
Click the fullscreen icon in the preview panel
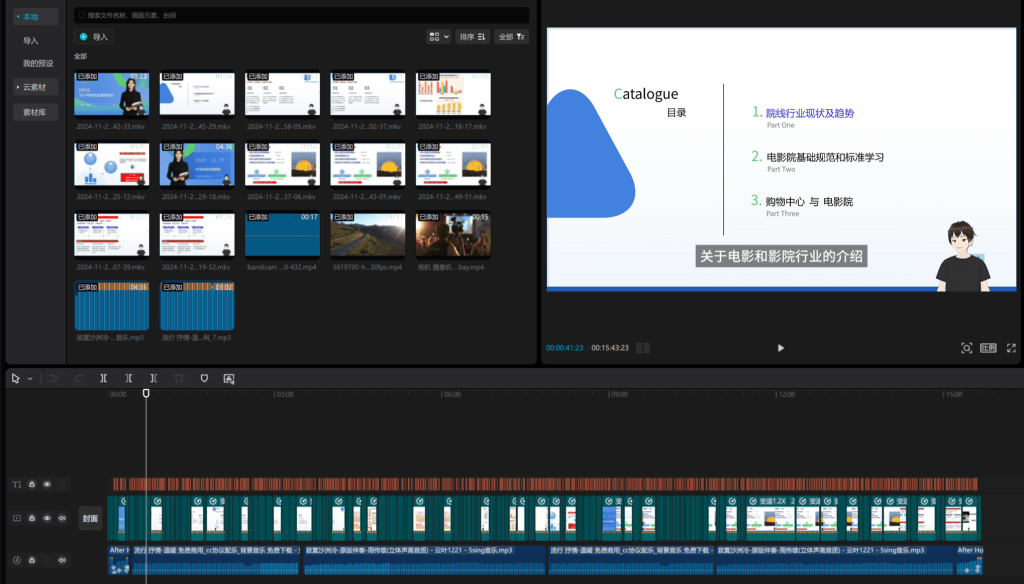click(1011, 348)
